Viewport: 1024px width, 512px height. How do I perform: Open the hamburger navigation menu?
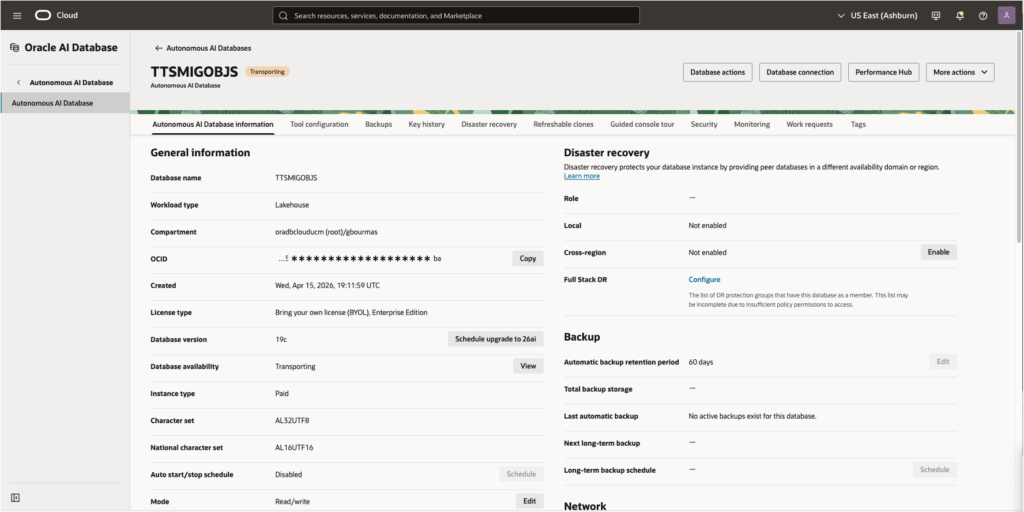17,15
